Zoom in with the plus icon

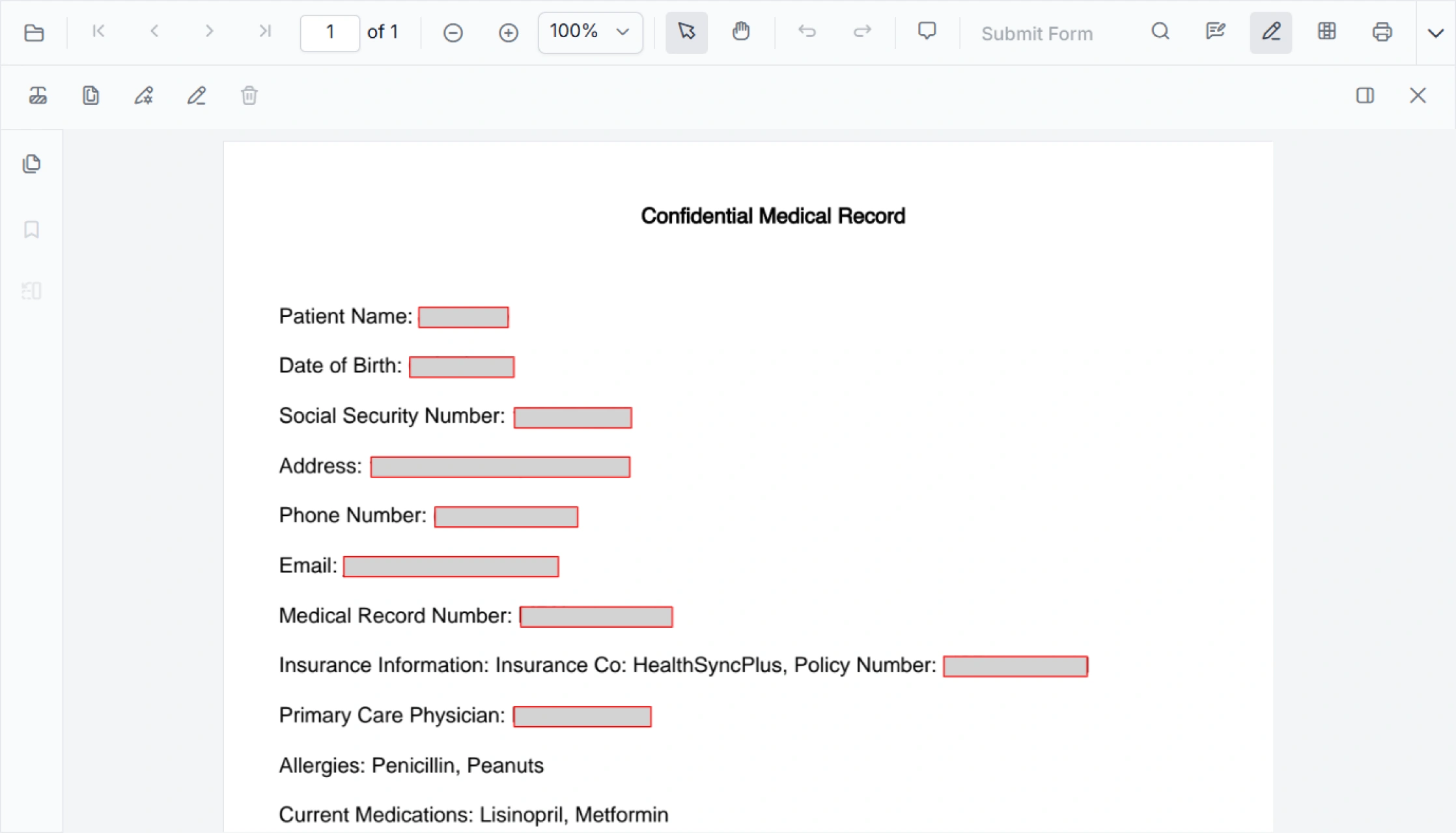pyautogui.click(x=508, y=33)
